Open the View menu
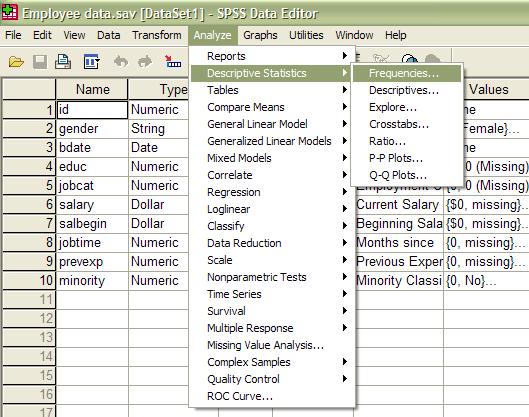The height and width of the screenshot is (417, 529). coord(74,35)
